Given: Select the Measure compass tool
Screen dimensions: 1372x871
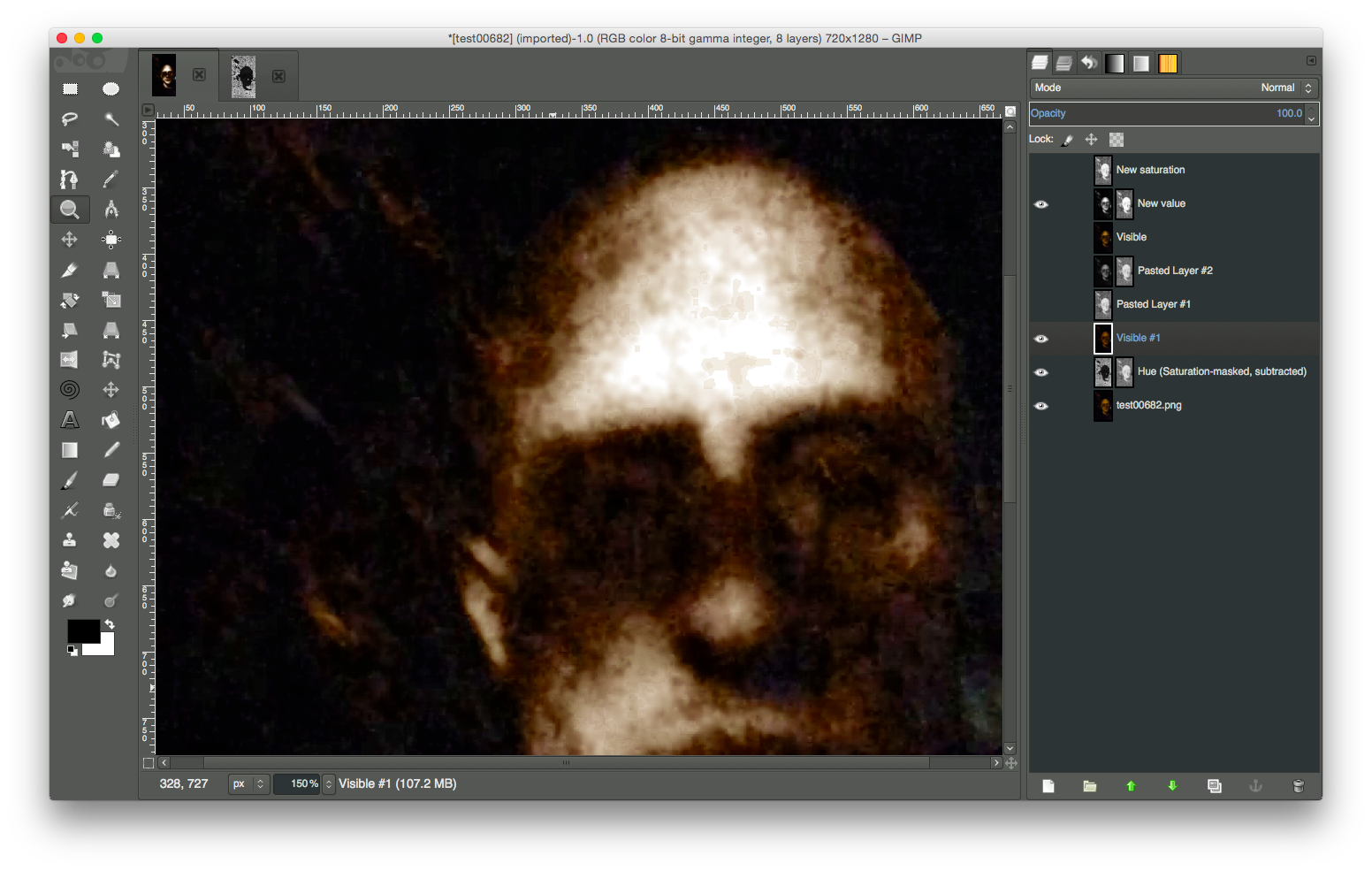Looking at the screenshot, I should click(x=111, y=209).
